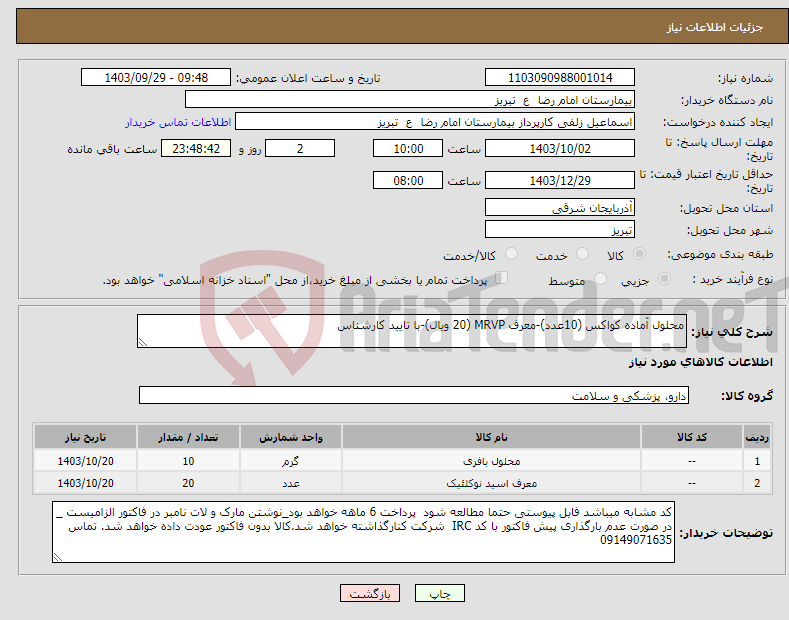Click the price validity date 1403/12/29
Screen dimensions: 789x620
click(x=560, y=180)
